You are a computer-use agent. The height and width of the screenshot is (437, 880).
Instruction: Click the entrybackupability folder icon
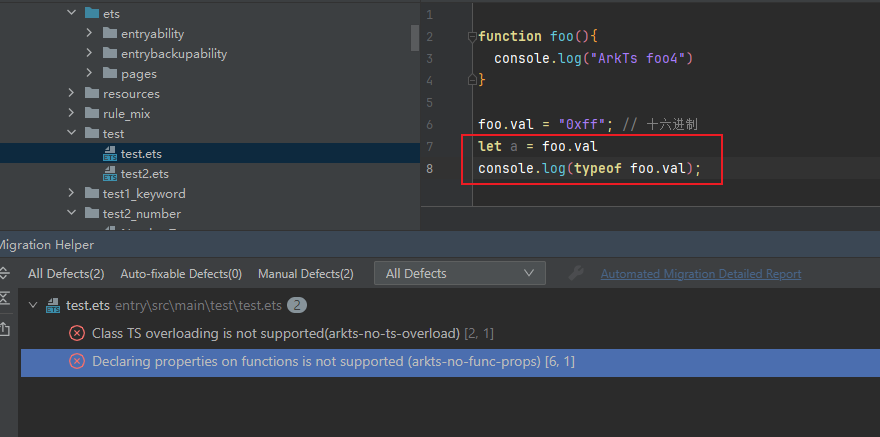(x=110, y=53)
